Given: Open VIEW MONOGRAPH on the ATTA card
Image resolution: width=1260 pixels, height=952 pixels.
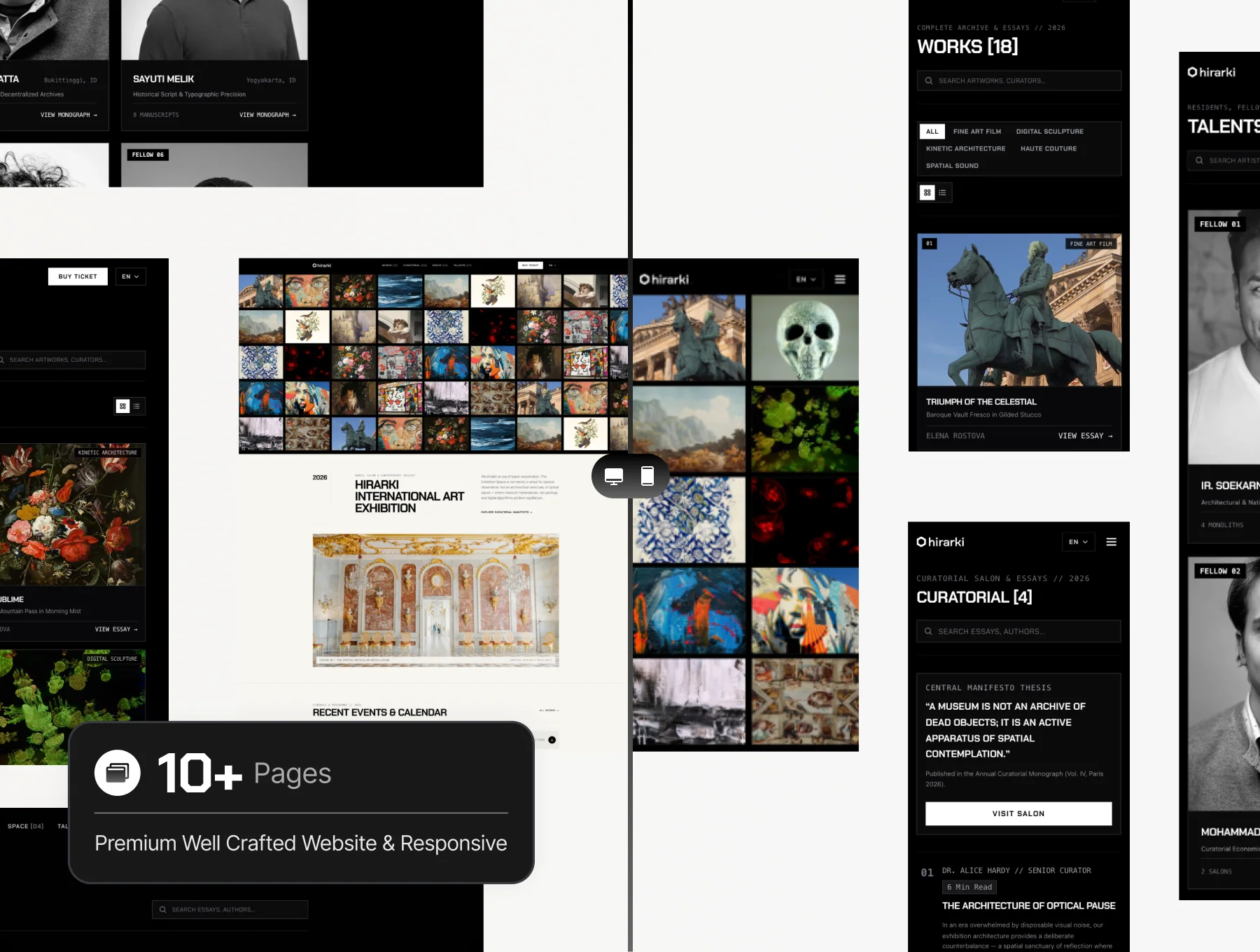Looking at the screenshot, I should (69, 115).
